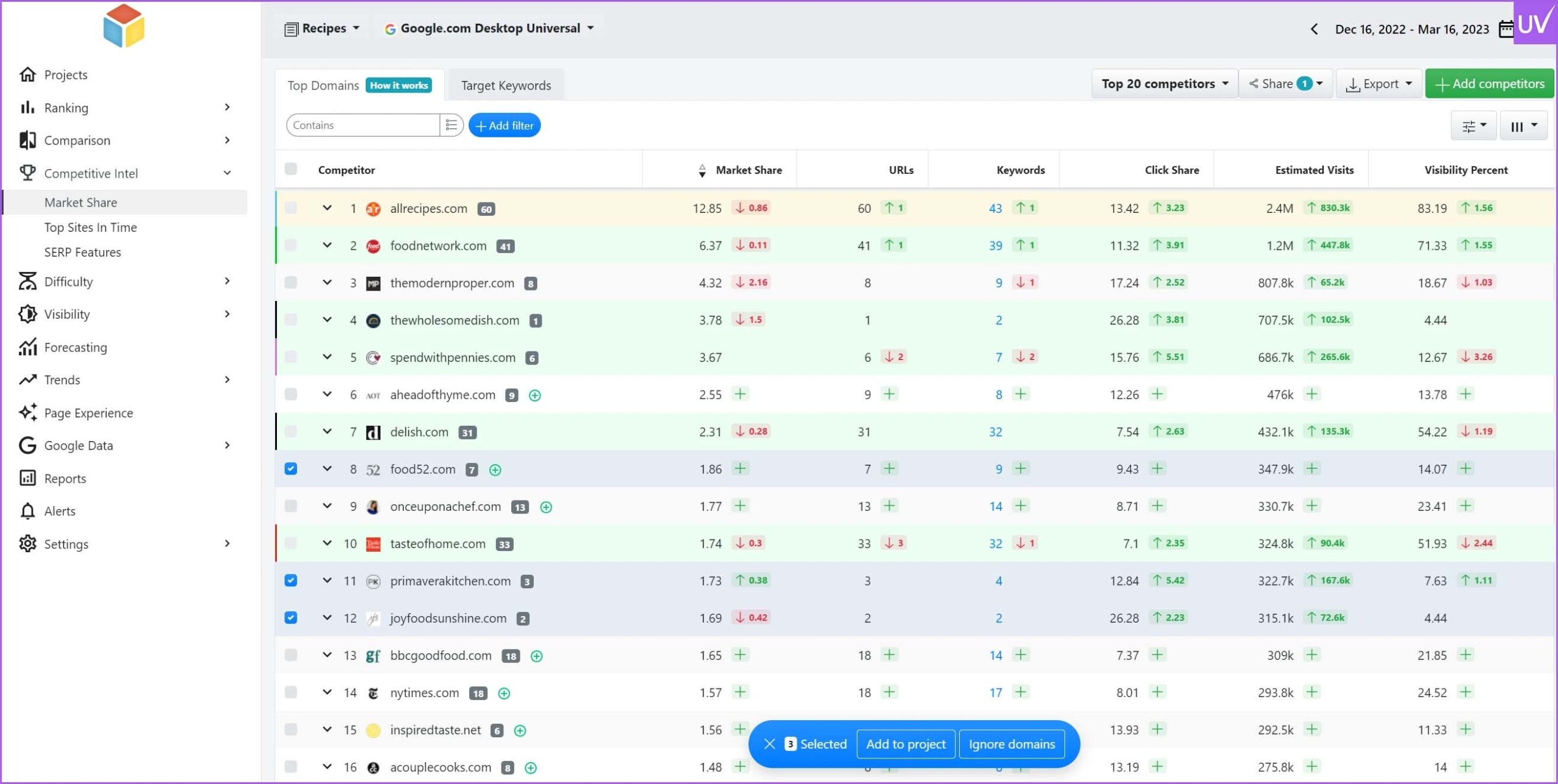Open the calendar date picker icon
Screen dimensions: 1558x784
(x=1506, y=29)
